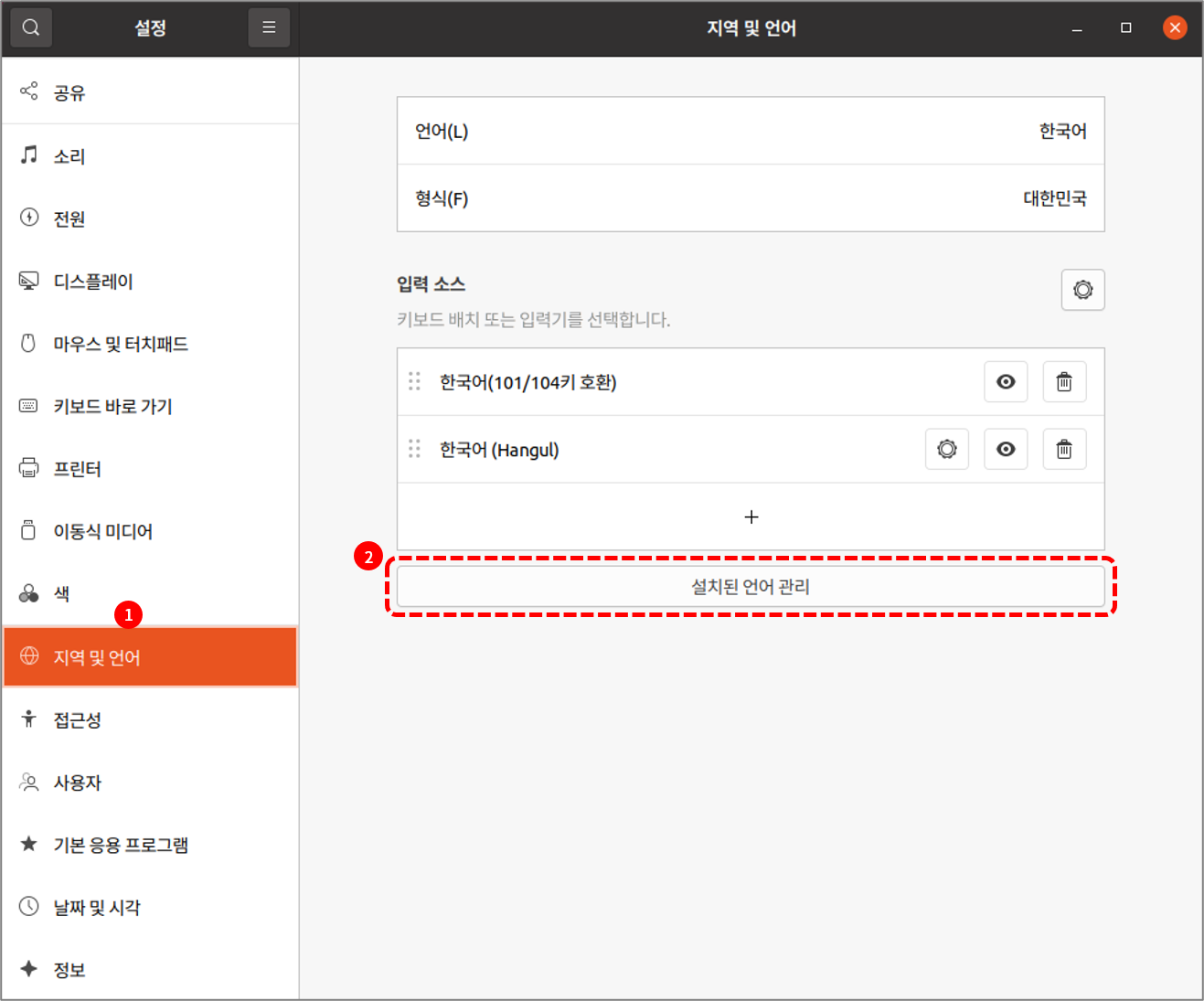Click the sparkle icon beside 정보
1204x1001 pixels.
(29, 969)
